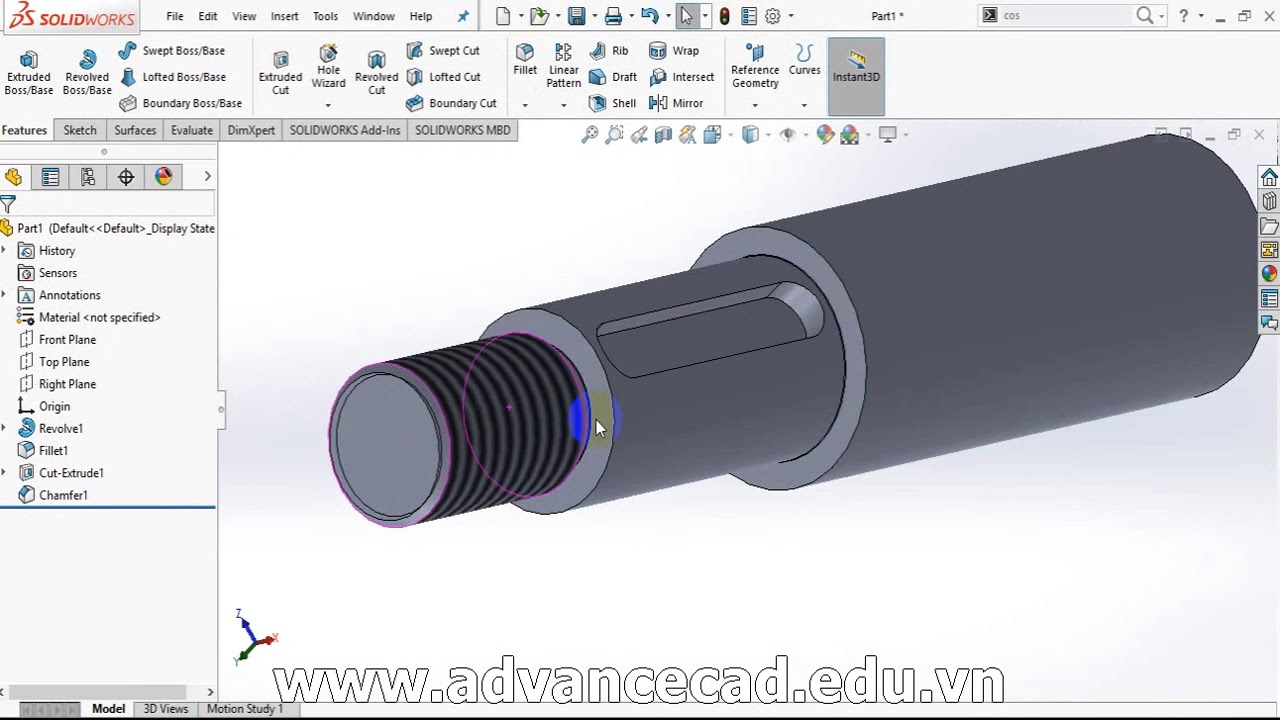Expand the Annotations tree node
The image size is (1280, 720).
5,295
